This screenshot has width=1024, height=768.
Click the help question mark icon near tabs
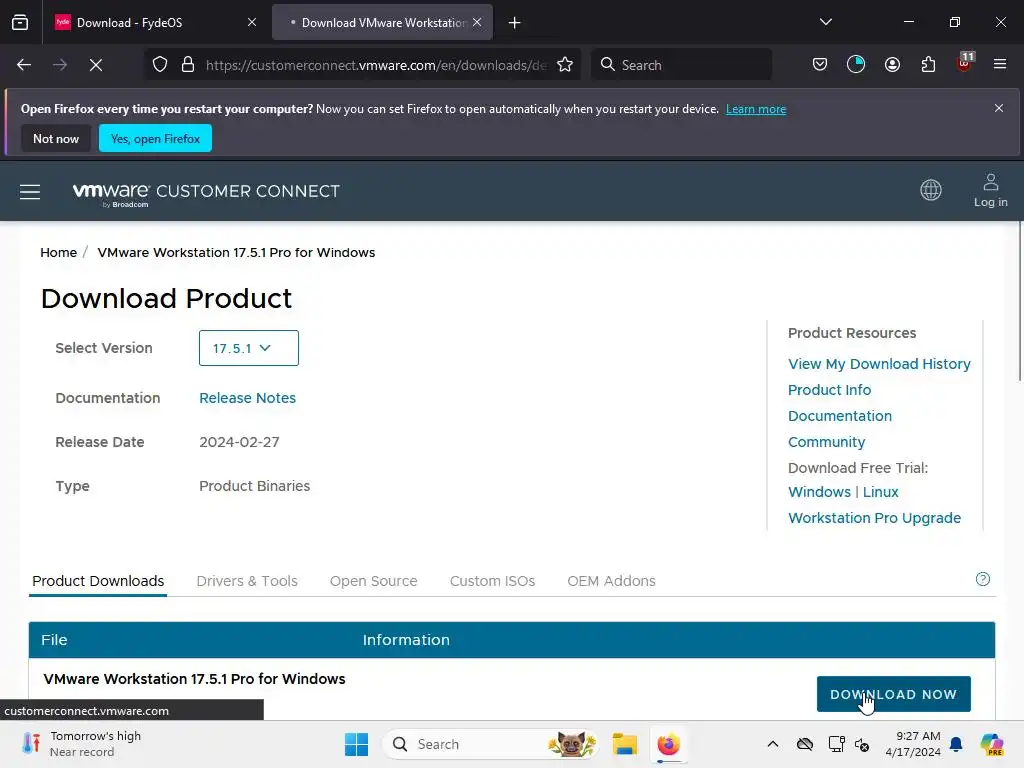click(983, 579)
